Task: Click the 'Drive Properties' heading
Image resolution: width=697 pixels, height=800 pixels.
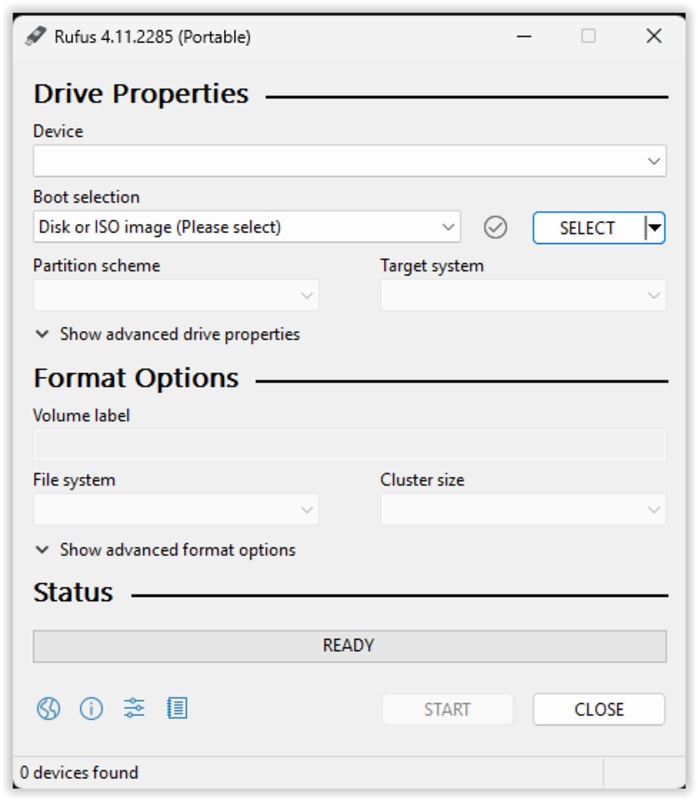Action: [141, 94]
